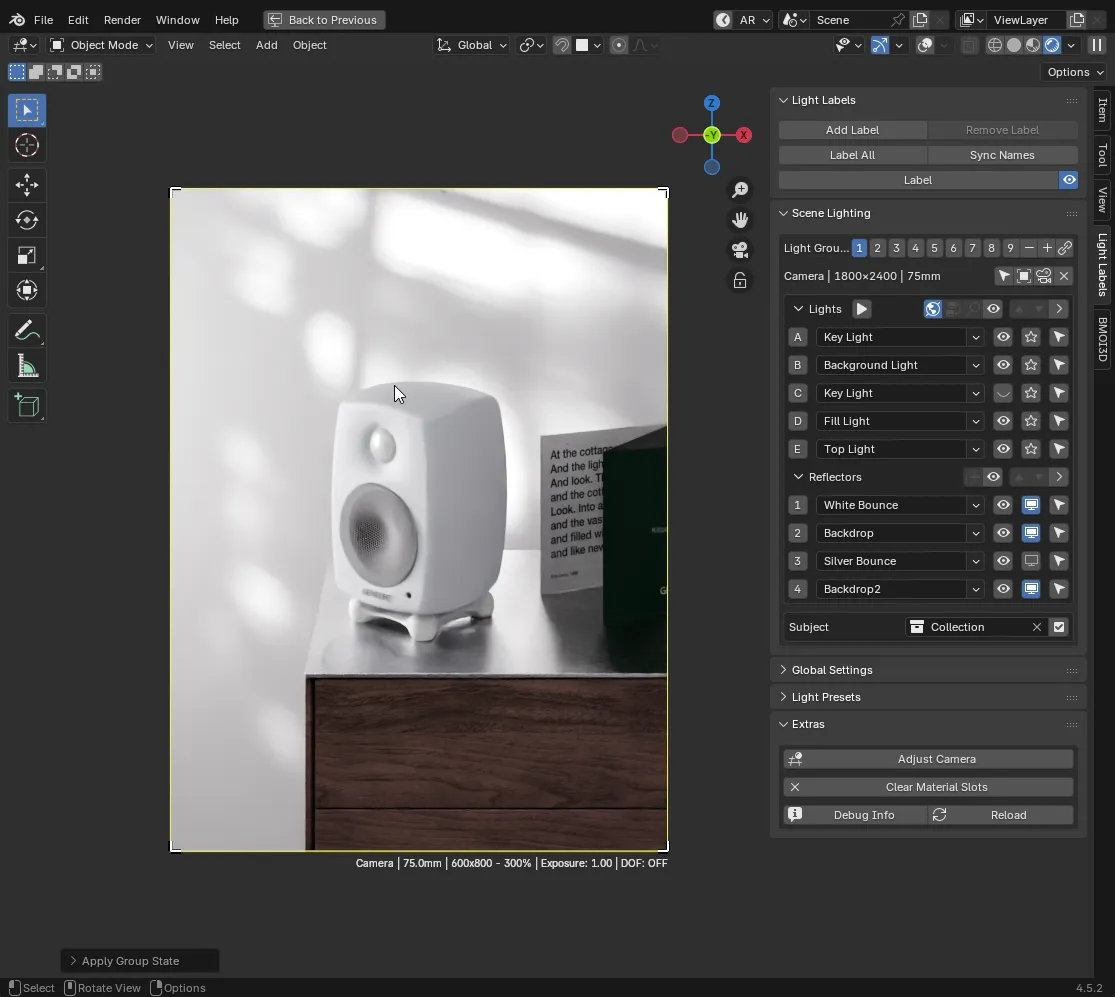Show the hidden Key Light C
Viewport: 1115px width, 997px height.
pyautogui.click(x=1003, y=393)
